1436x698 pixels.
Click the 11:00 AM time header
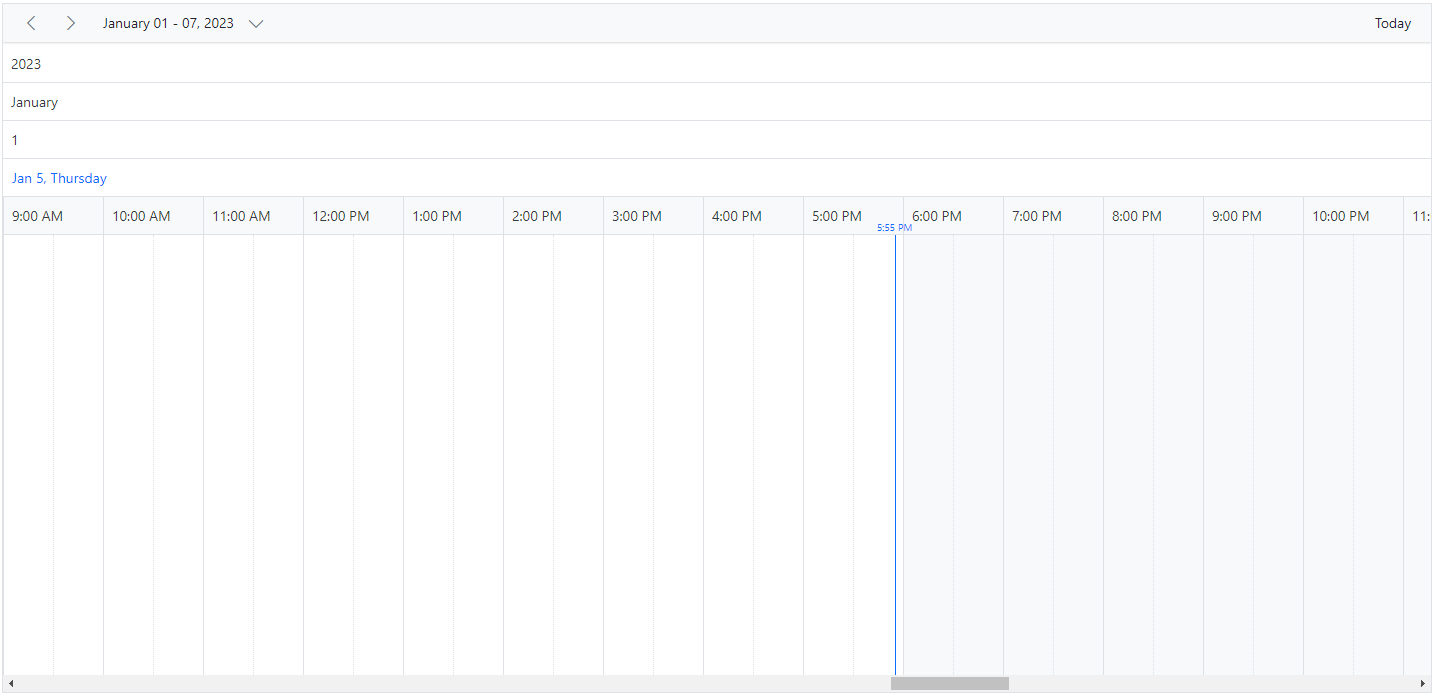tap(253, 216)
